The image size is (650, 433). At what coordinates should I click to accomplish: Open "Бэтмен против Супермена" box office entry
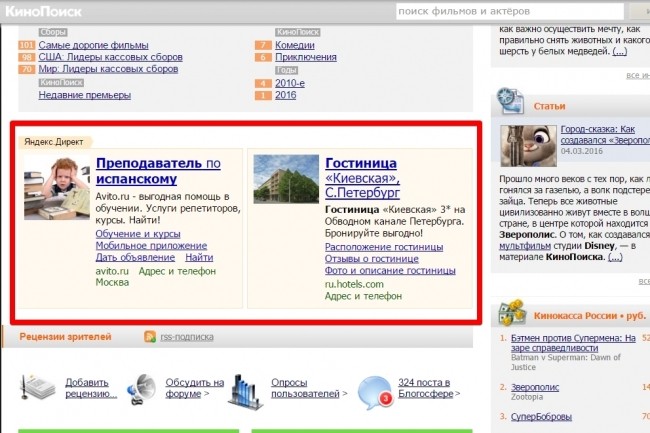click(573, 343)
